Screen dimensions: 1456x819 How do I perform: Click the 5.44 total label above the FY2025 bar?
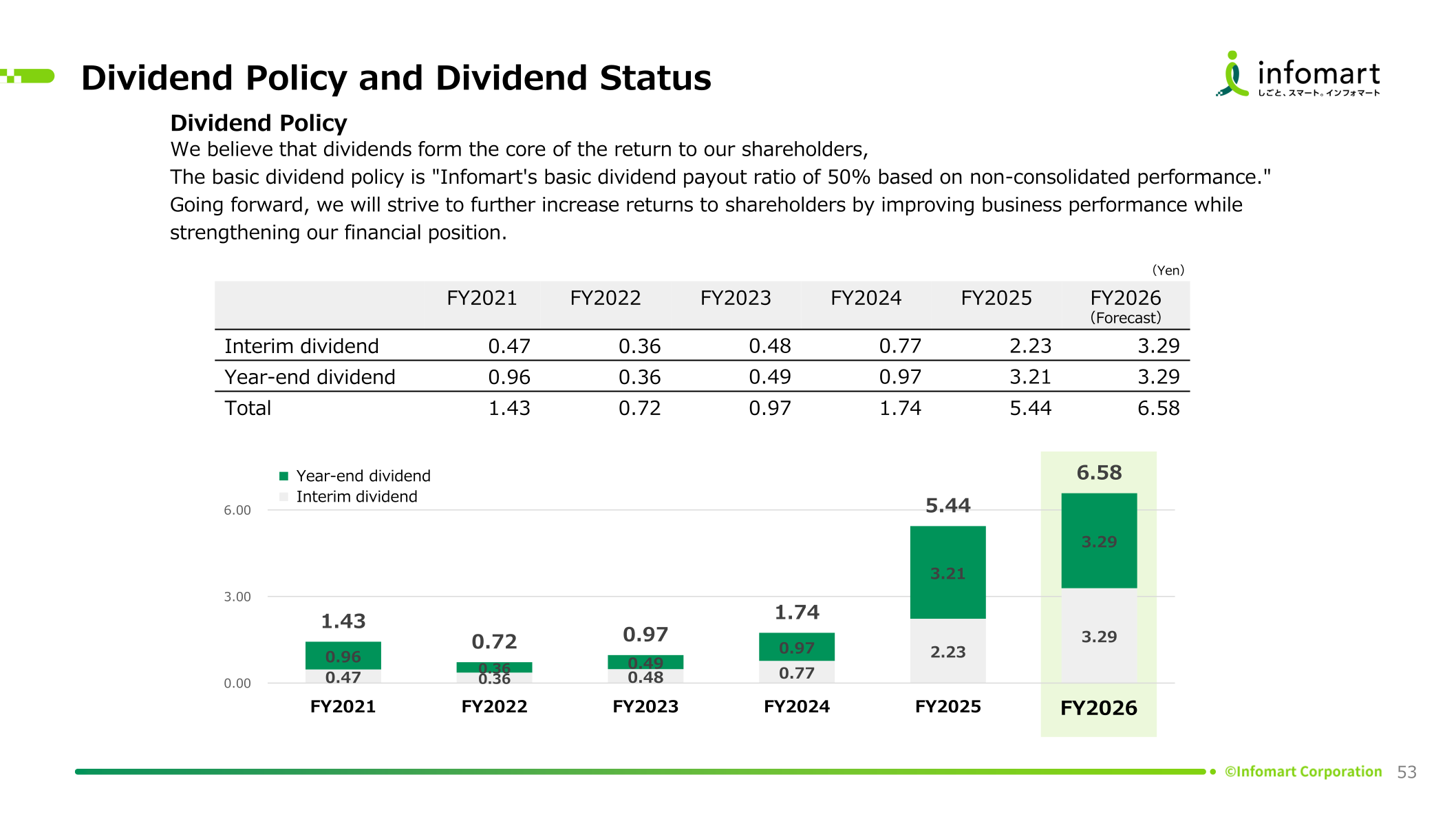pyautogui.click(x=948, y=506)
